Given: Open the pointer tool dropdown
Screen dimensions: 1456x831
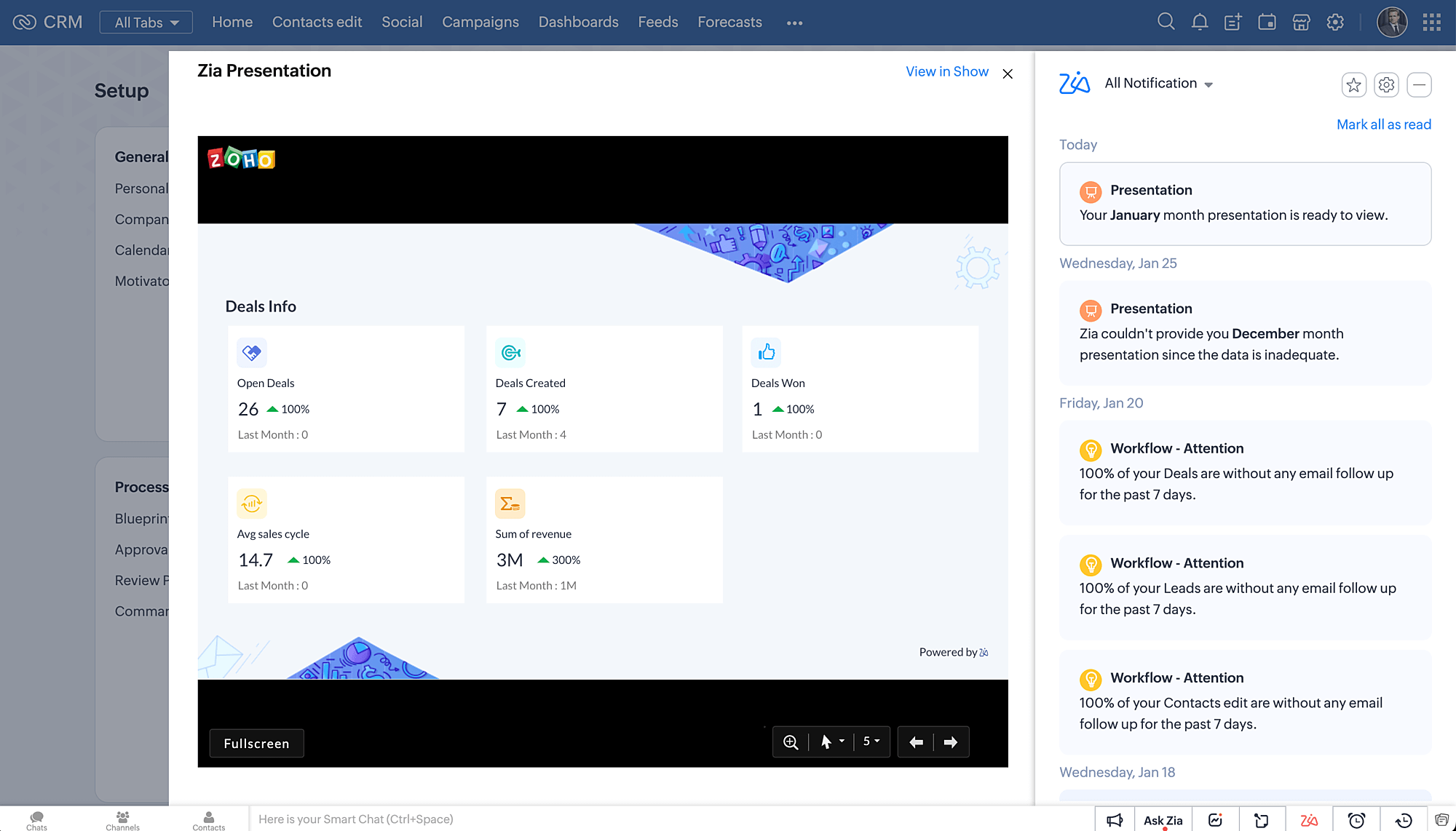Looking at the screenshot, I should click(x=832, y=742).
